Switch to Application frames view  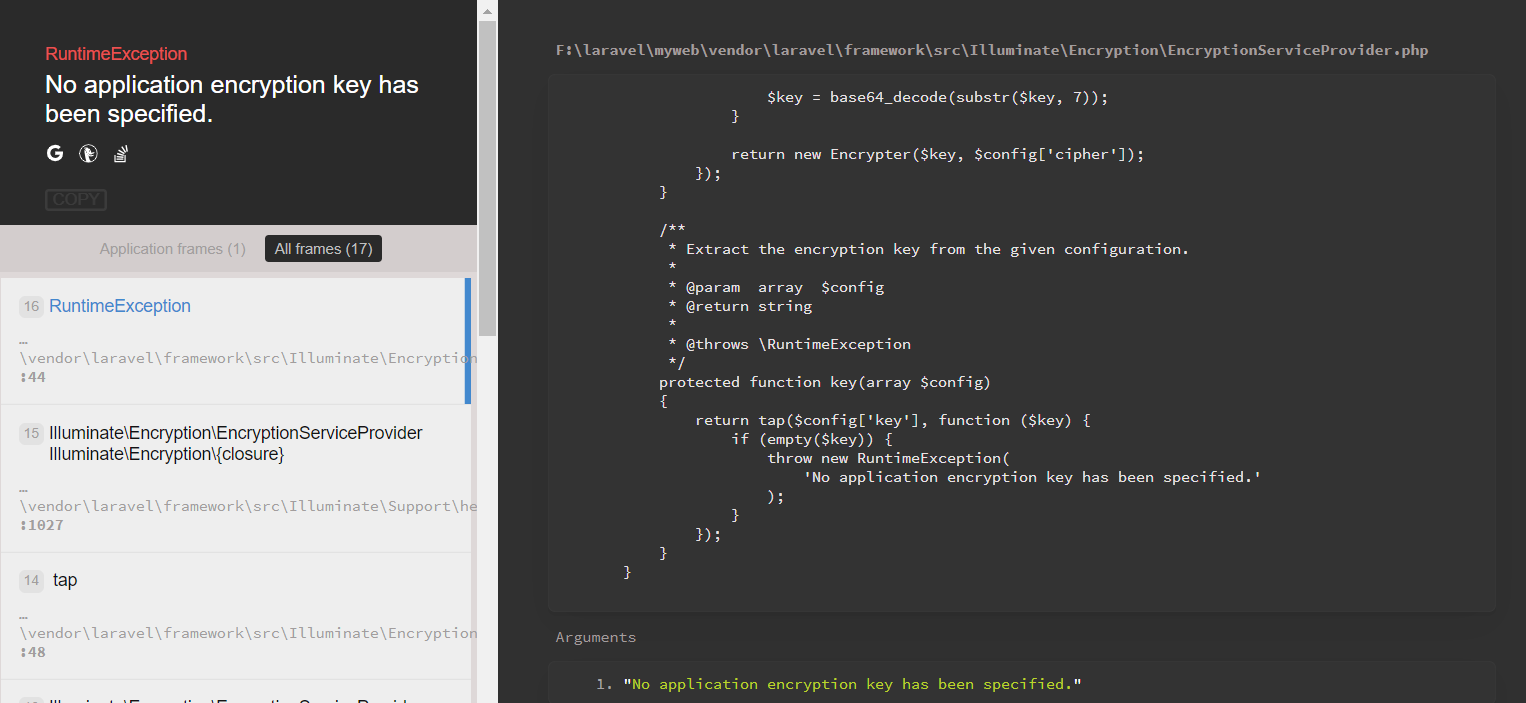[x=172, y=248]
